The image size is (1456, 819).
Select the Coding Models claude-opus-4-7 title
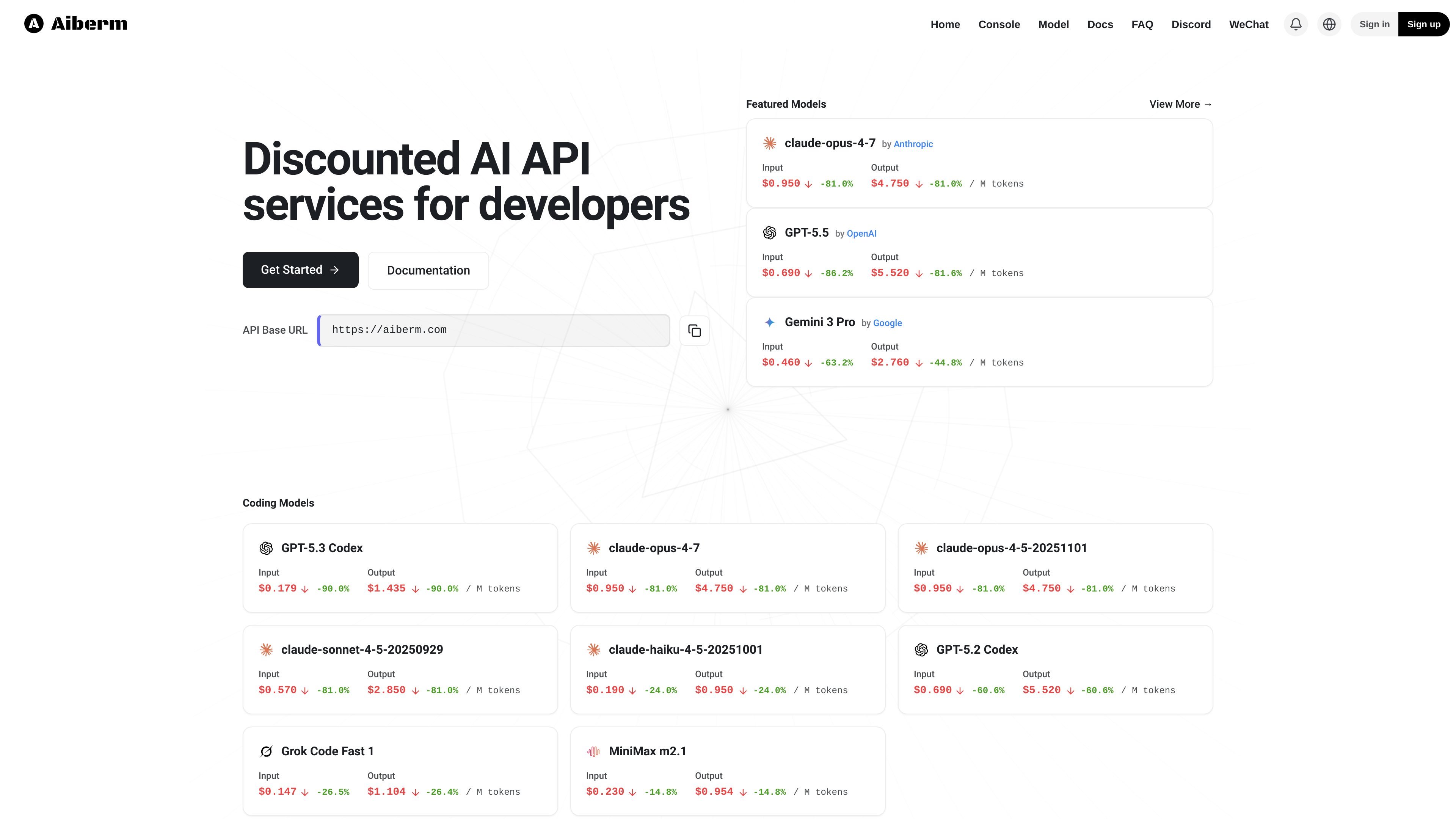point(654,548)
